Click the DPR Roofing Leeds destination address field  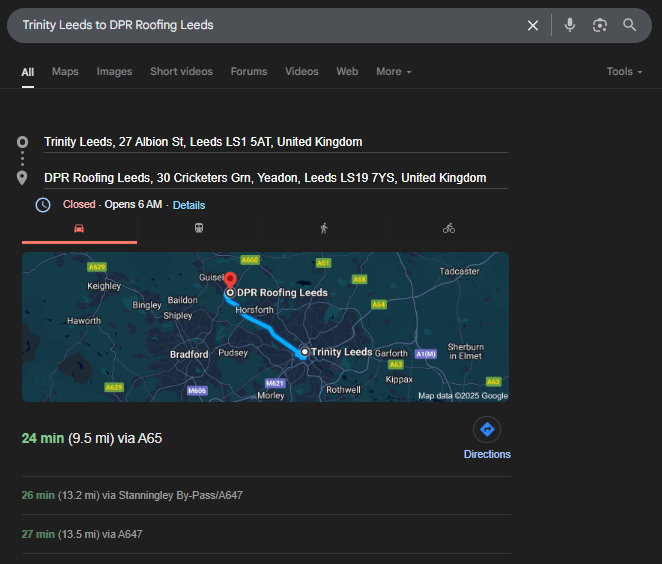pyautogui.click(x=276, y=178)
